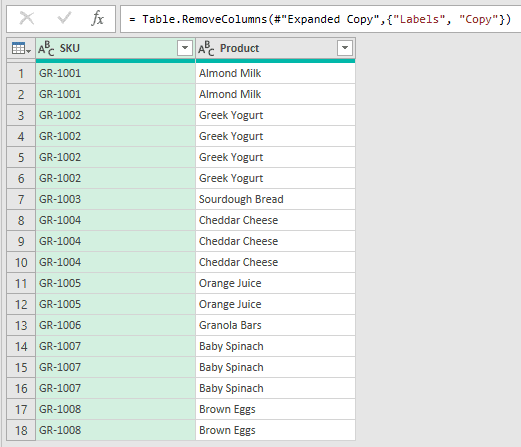Image resolution: width=521 pixels, height=447 pixels.
Task: Click GR-1001 cell in row 1
Action: (115, 73)
